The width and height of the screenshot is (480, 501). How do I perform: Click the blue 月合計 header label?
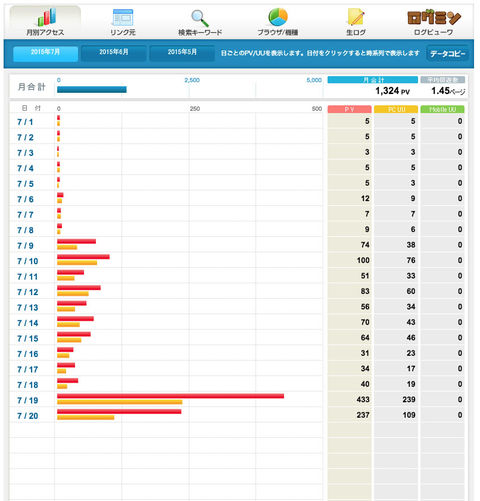point(373,80)
